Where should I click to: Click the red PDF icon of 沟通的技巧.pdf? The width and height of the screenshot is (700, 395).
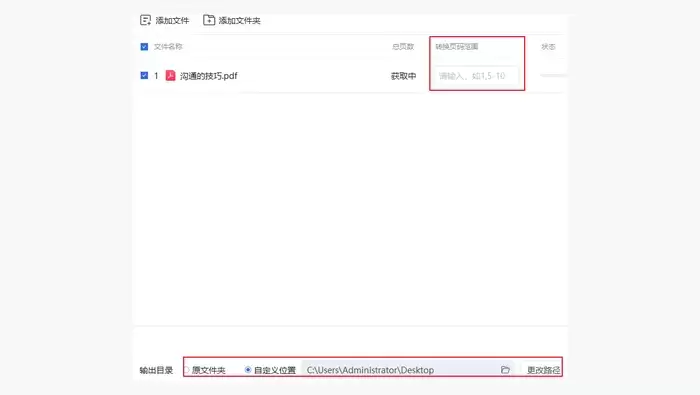click(x=170, y=75)
